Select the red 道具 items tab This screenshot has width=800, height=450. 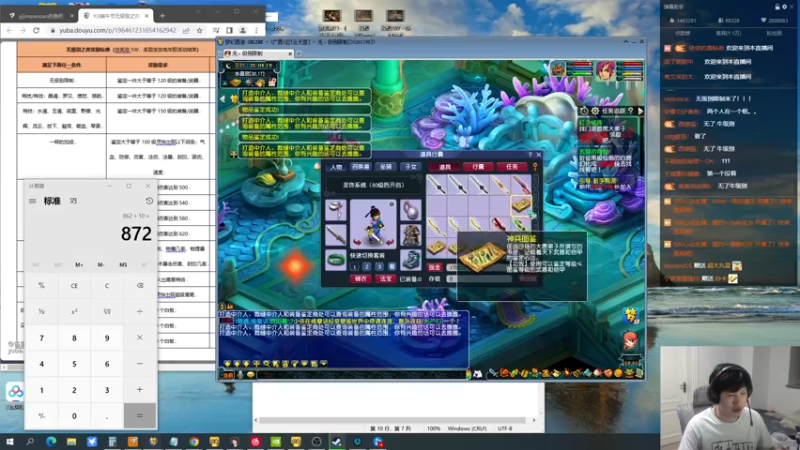click(445, 167)
